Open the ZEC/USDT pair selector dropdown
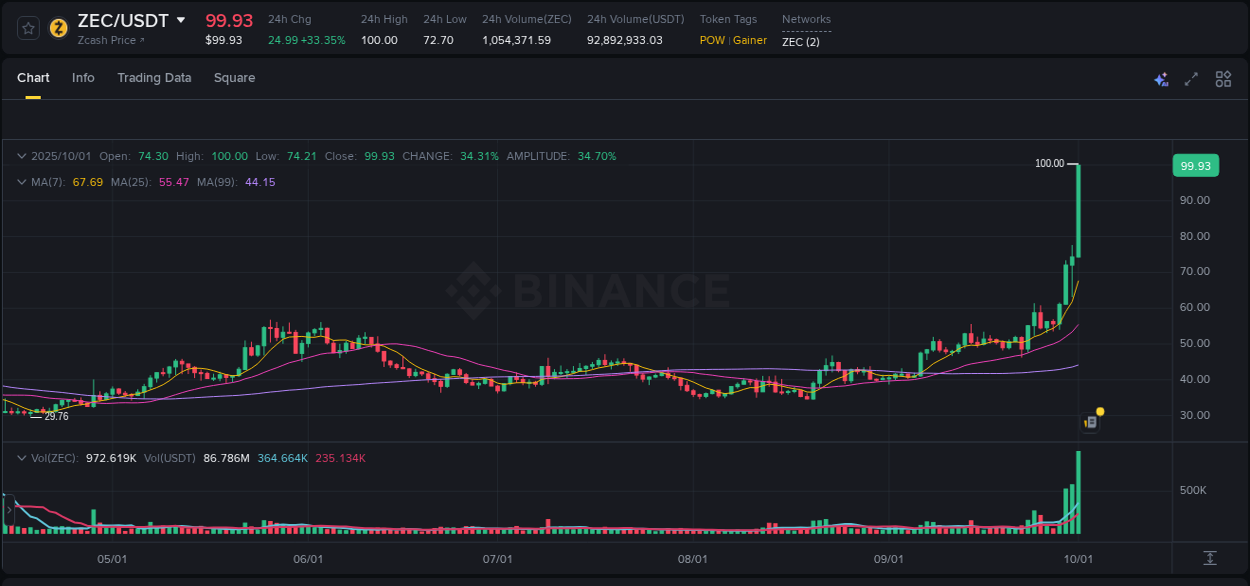1250x586 pixels. click(x=181, y=20)
